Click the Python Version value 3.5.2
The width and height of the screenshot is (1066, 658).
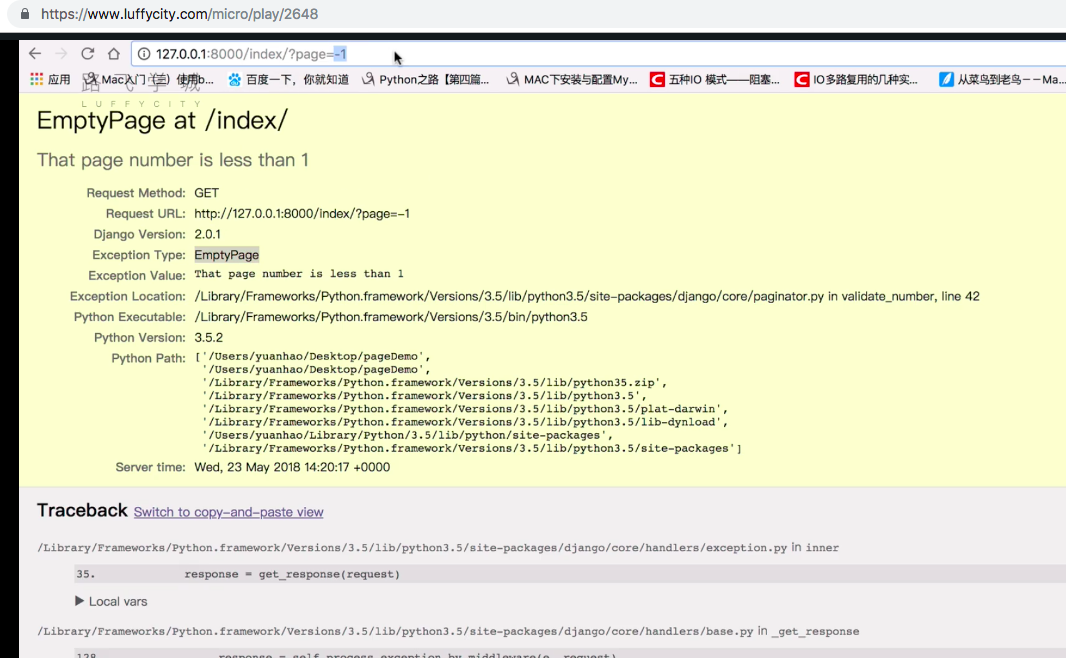coord(209,338)
